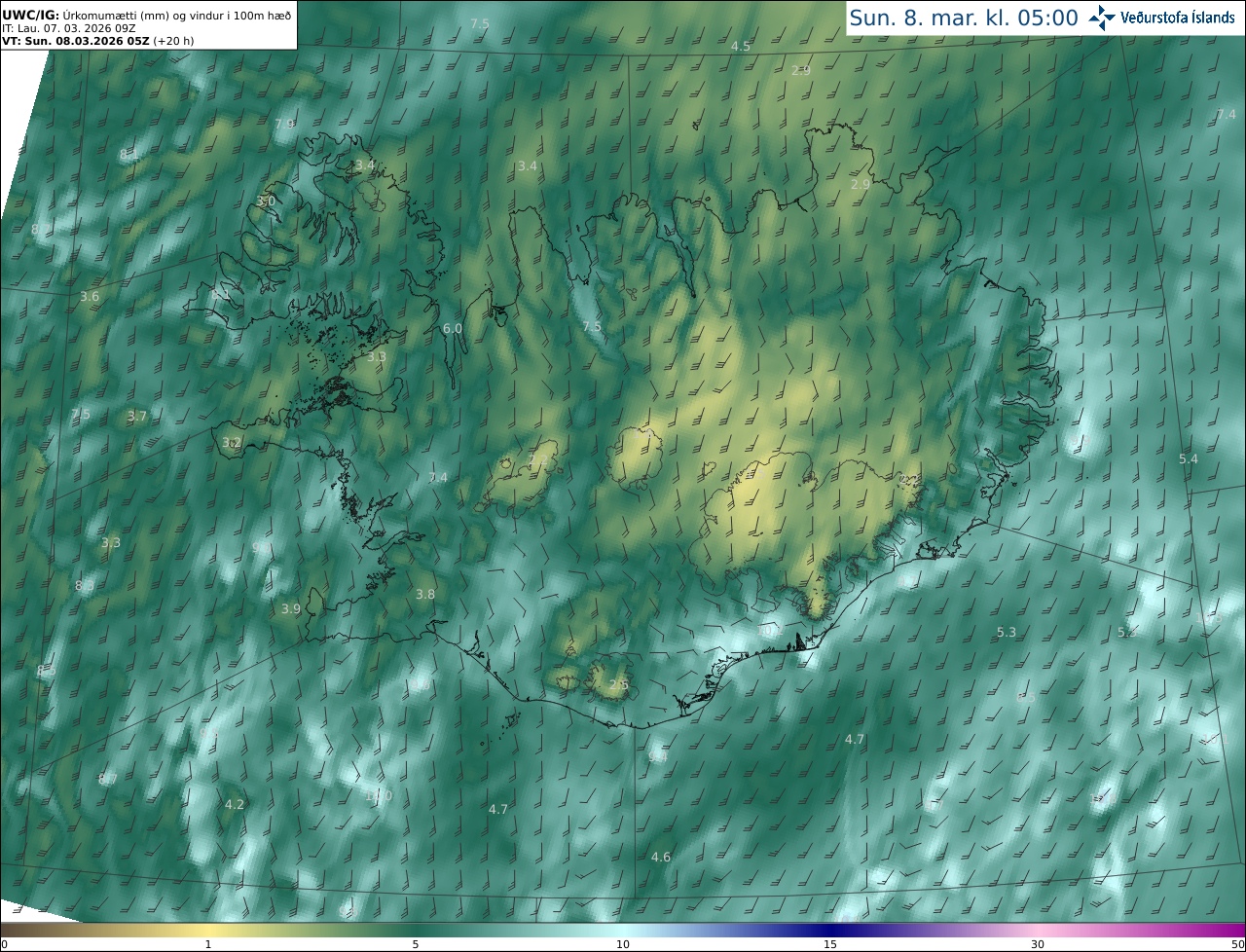Click the 4.5 value on the map
The height and width of the screenshot is (952, 1246).
pos(741,47)
